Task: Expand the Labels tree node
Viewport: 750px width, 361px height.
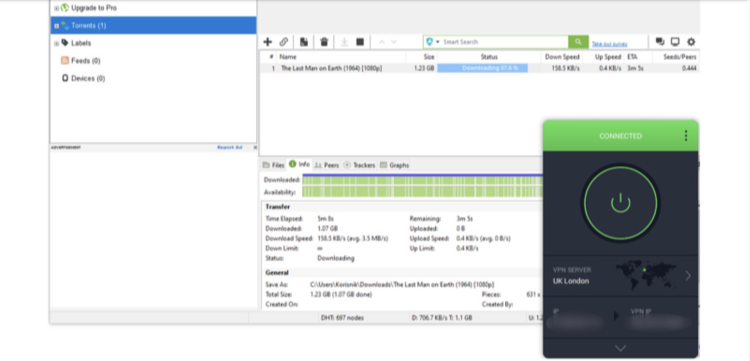Action: coord(56,44)
